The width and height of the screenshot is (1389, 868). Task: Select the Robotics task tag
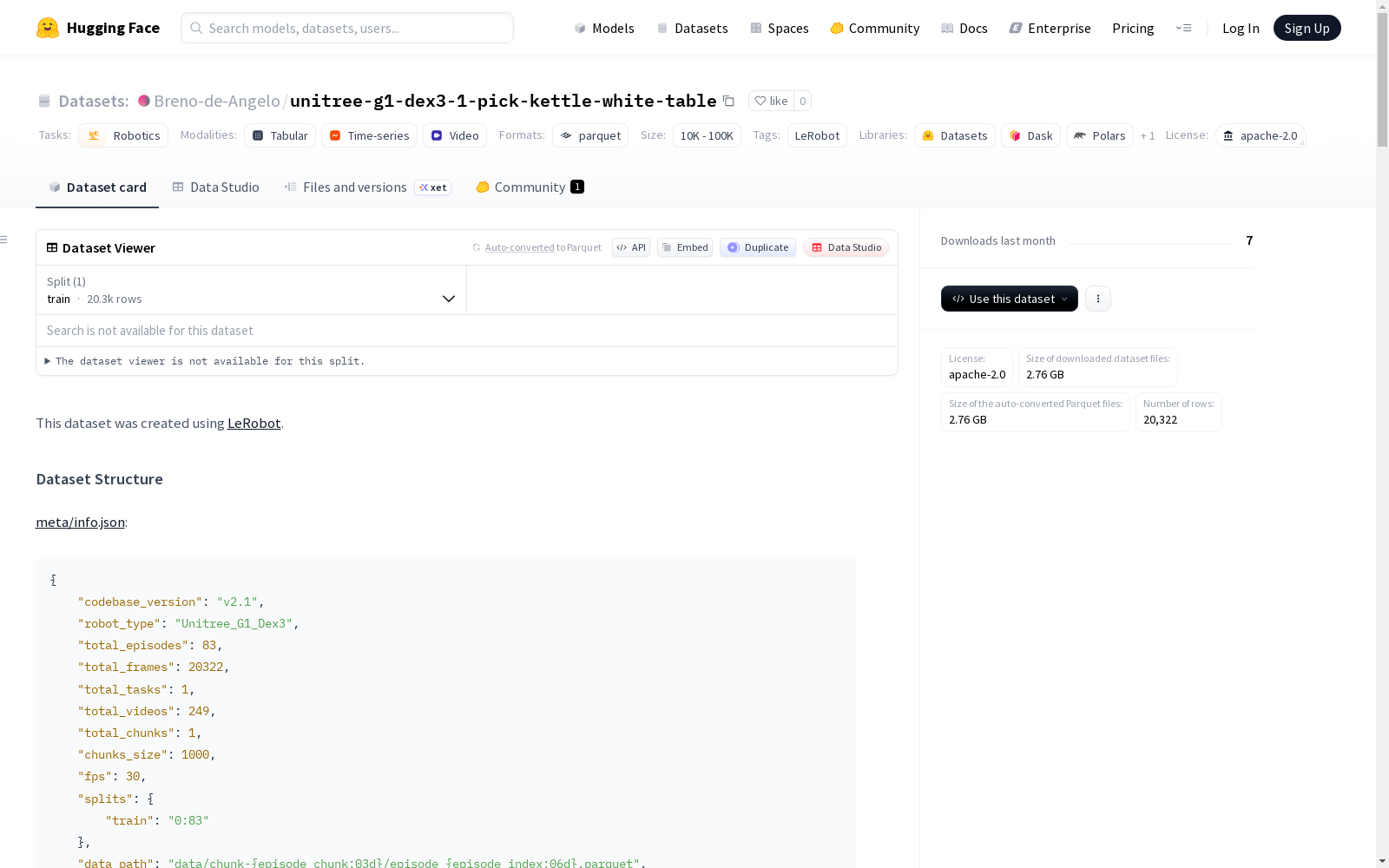tap(124, 135)
